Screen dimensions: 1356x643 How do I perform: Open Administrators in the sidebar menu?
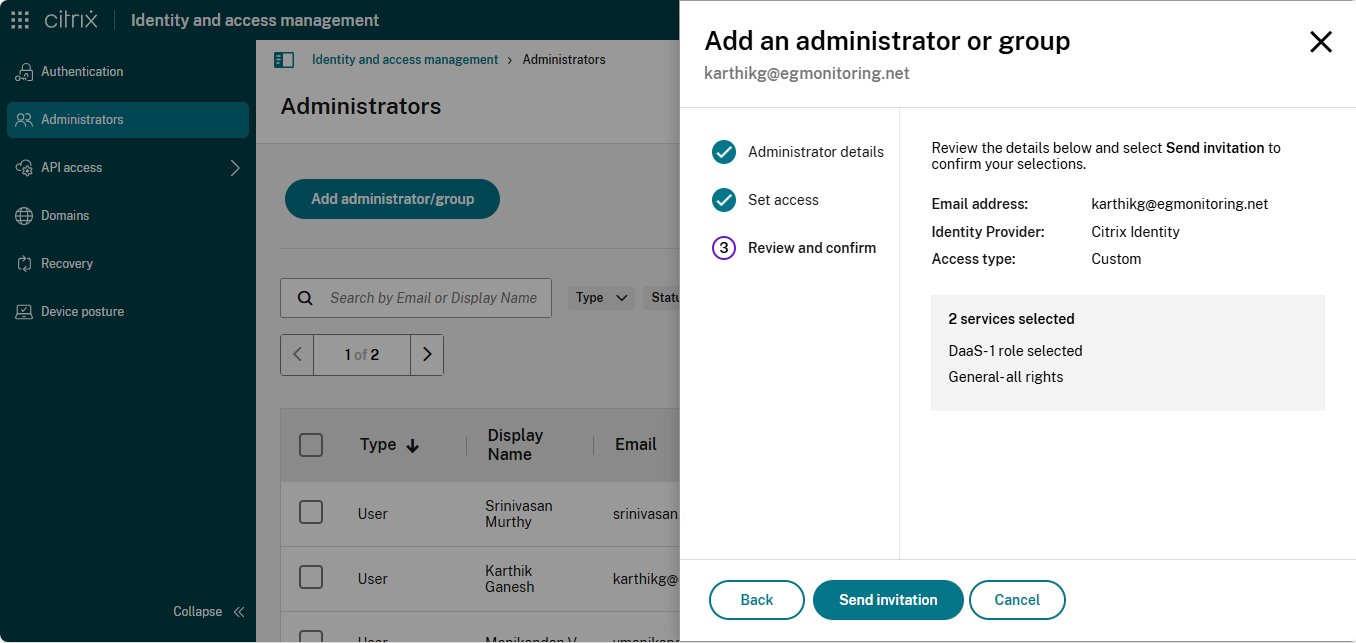[x=82, y=120]
